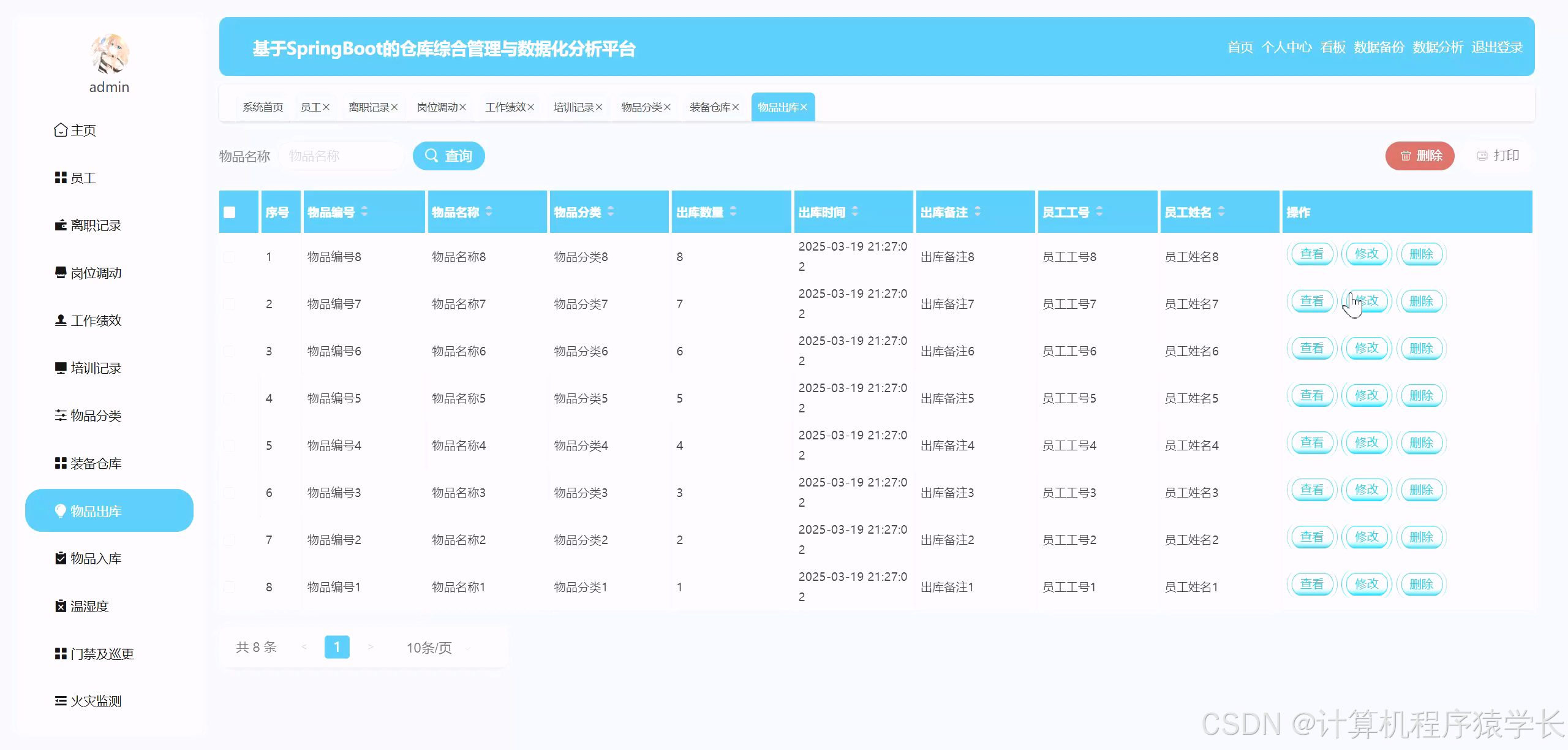1568x750 pixels.
Task: Switch to the 培训记录 tab
Action: (573, 107)
